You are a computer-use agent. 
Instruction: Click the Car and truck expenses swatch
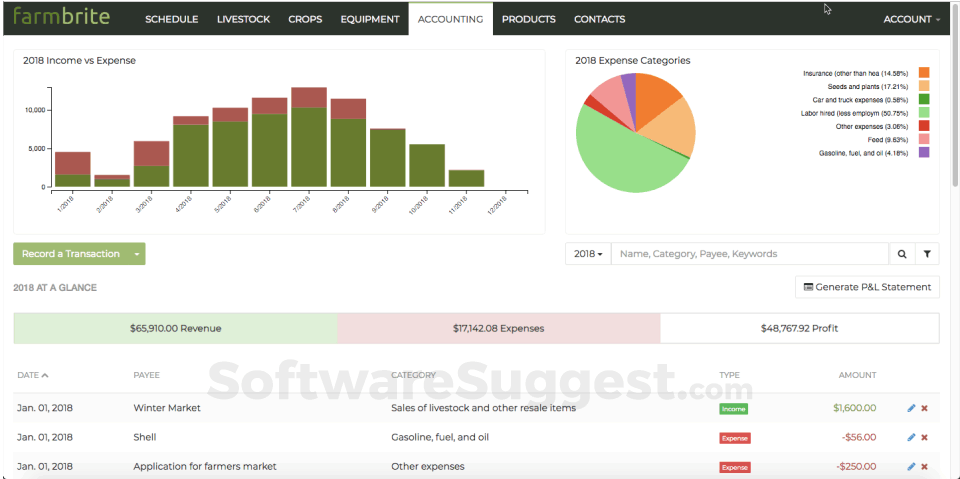click(x=924, y=99)
